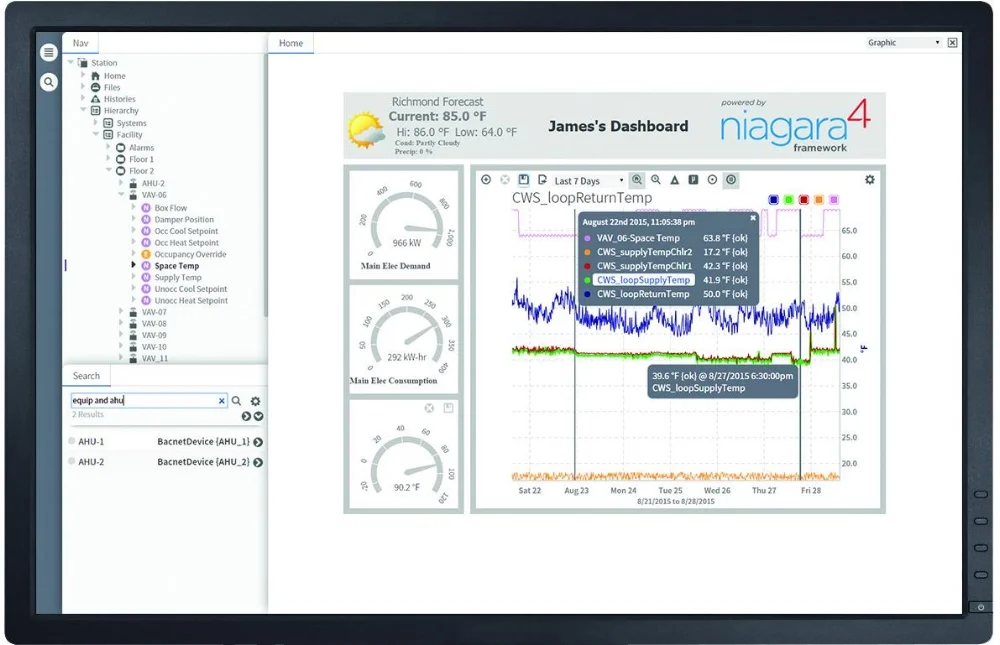Viewport: 1000px width, 645px height.
Task: Click the Main Elec Consumption gauge
Action: click(x=404, y=339)
